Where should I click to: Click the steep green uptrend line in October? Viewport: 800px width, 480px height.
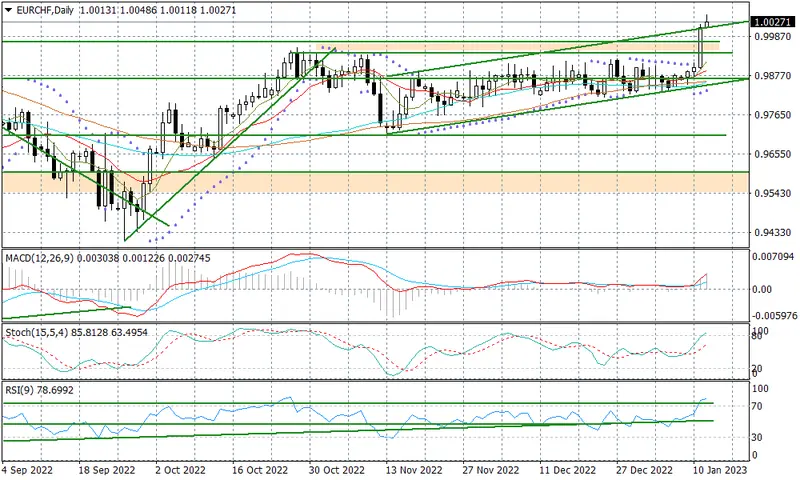point(230,144)
